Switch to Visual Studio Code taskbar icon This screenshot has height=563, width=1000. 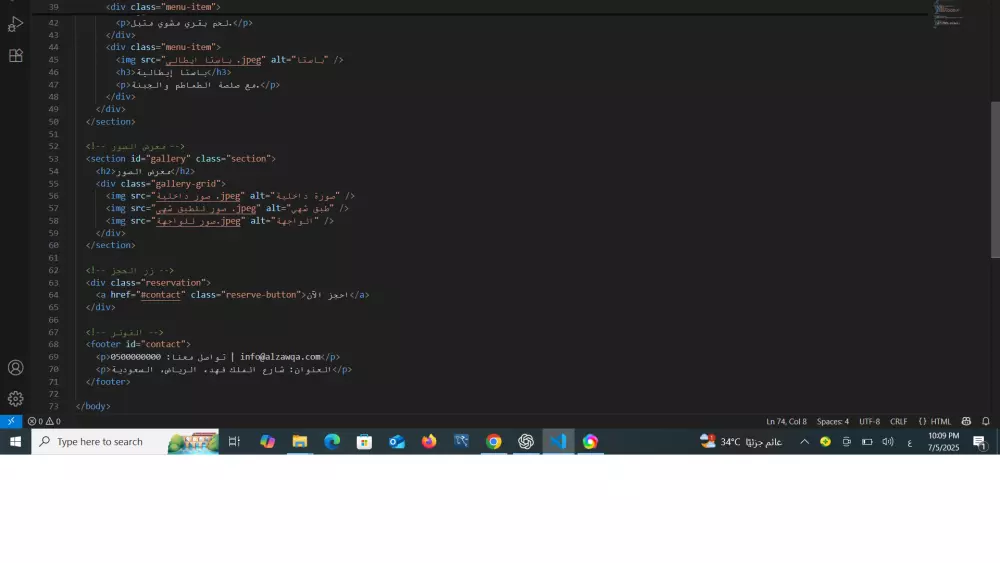click(x=558, y=441)
